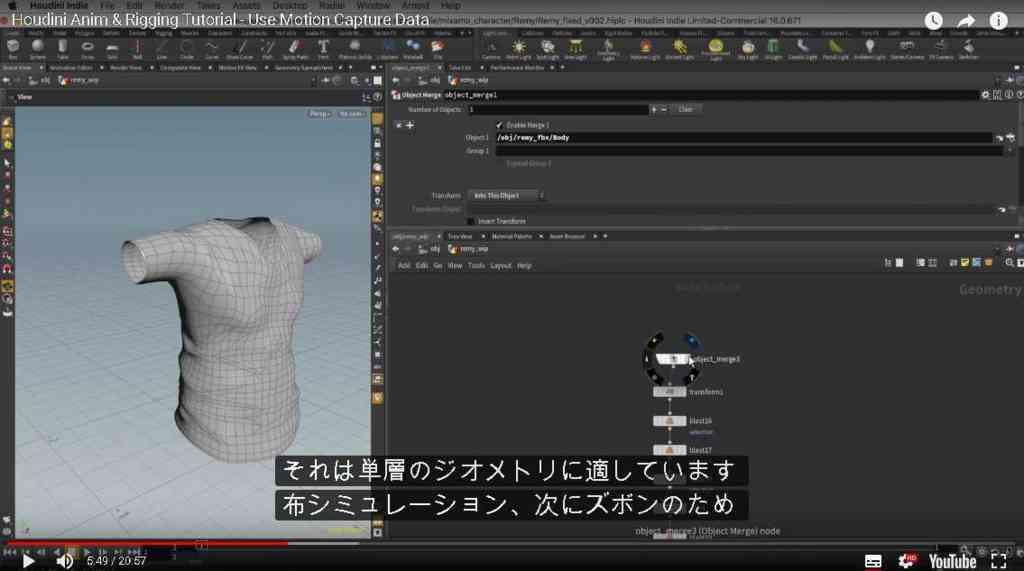This screenshot has height=571, width=1024.
Task: Open the Persp viewport camera dropdown
Action: [319, 114]
